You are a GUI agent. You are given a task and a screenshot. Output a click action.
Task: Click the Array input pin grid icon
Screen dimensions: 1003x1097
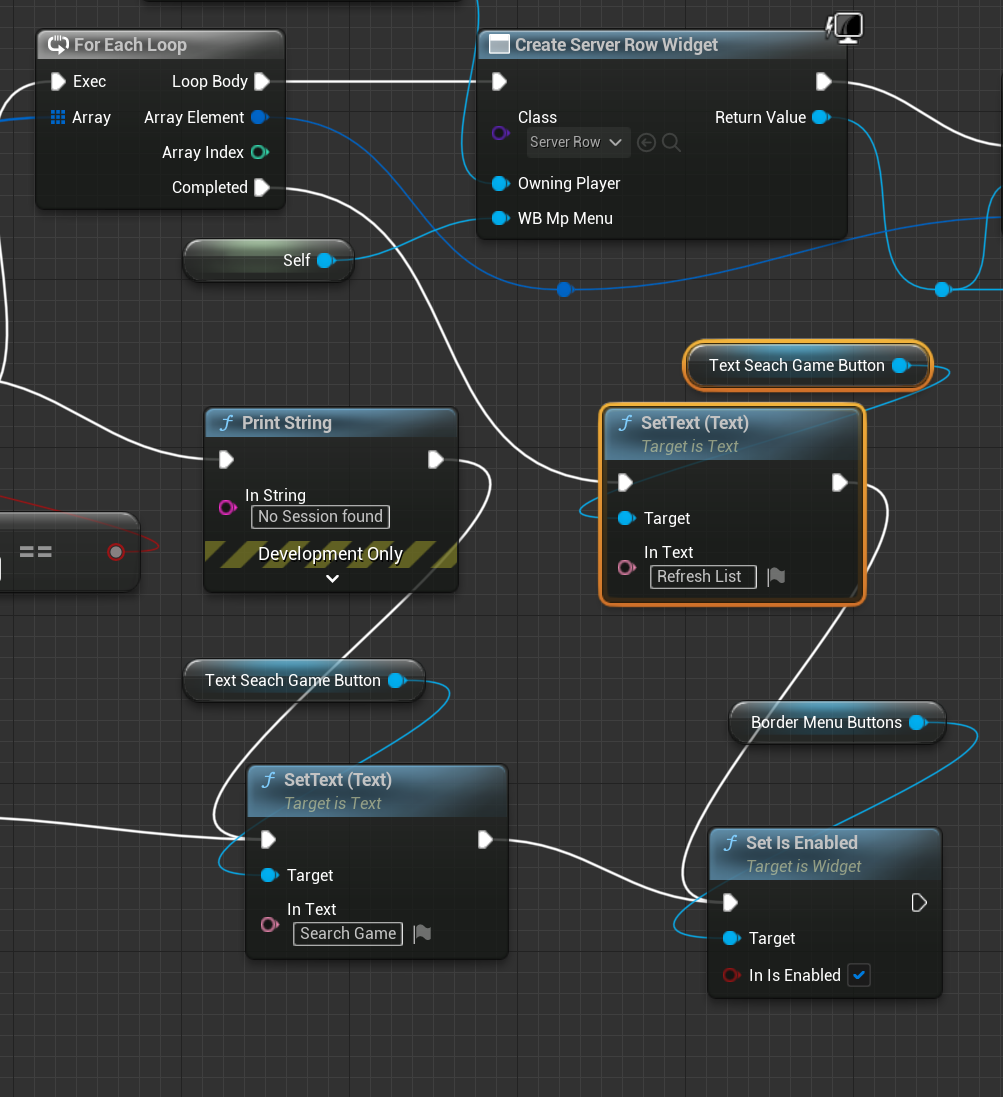pyautogui.click(x=58, y=117)
